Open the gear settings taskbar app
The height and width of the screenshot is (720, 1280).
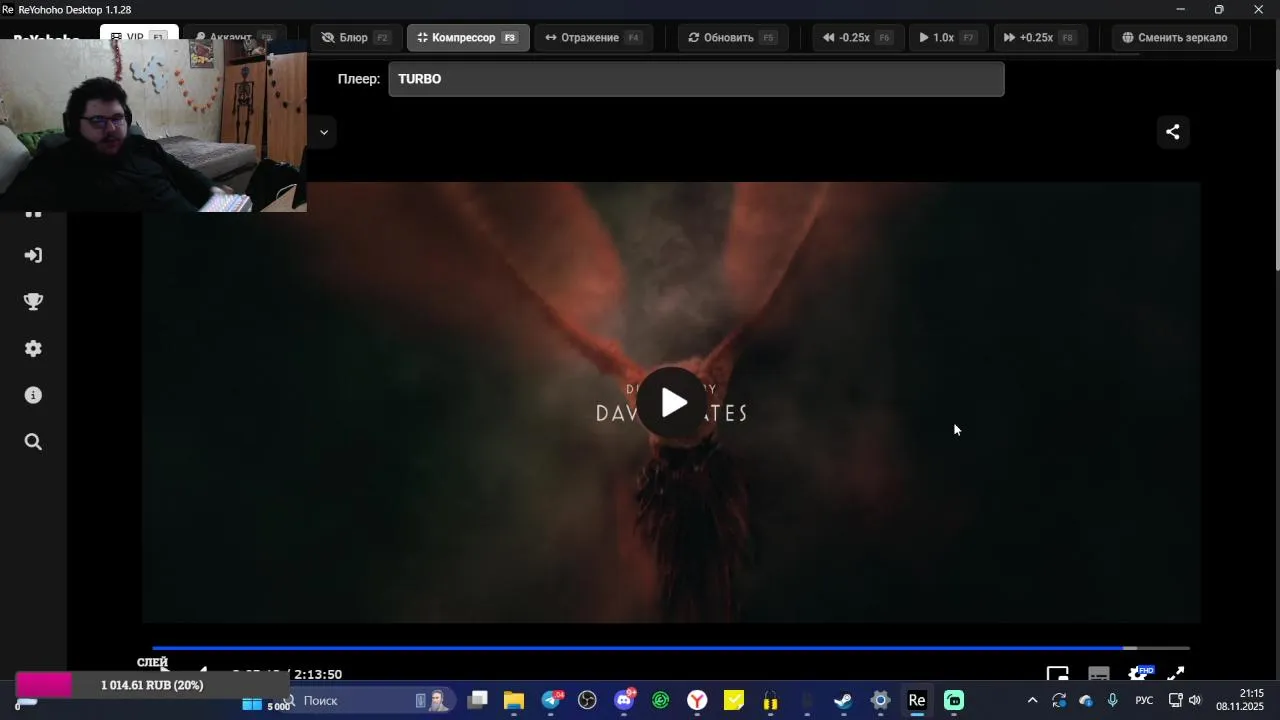click(x=880, y=701)
